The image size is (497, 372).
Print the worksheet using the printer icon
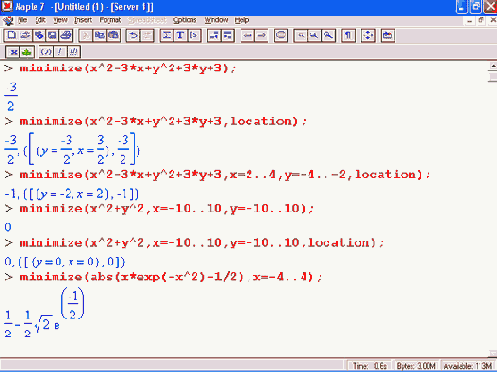(x=66, y=35)
